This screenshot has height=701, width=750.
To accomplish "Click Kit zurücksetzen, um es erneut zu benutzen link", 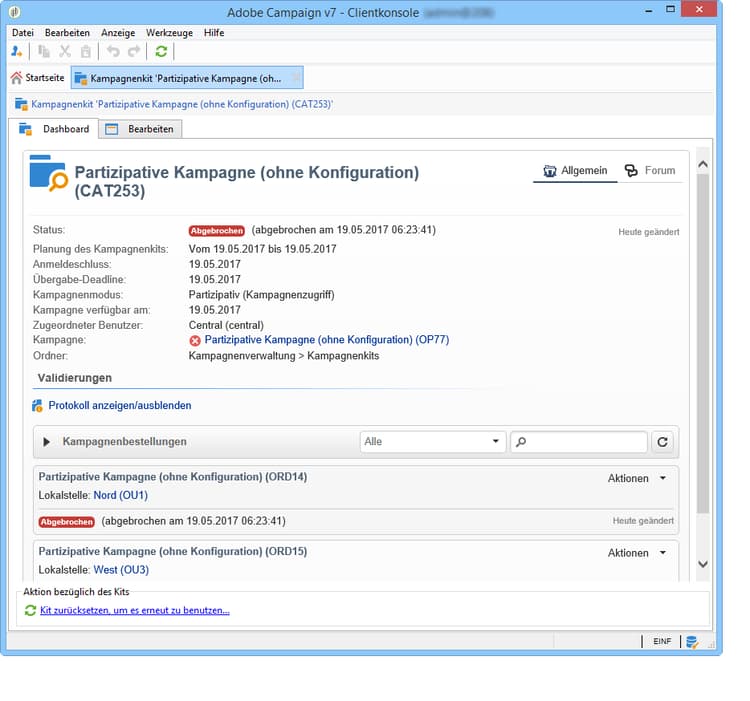I will 135,610.
